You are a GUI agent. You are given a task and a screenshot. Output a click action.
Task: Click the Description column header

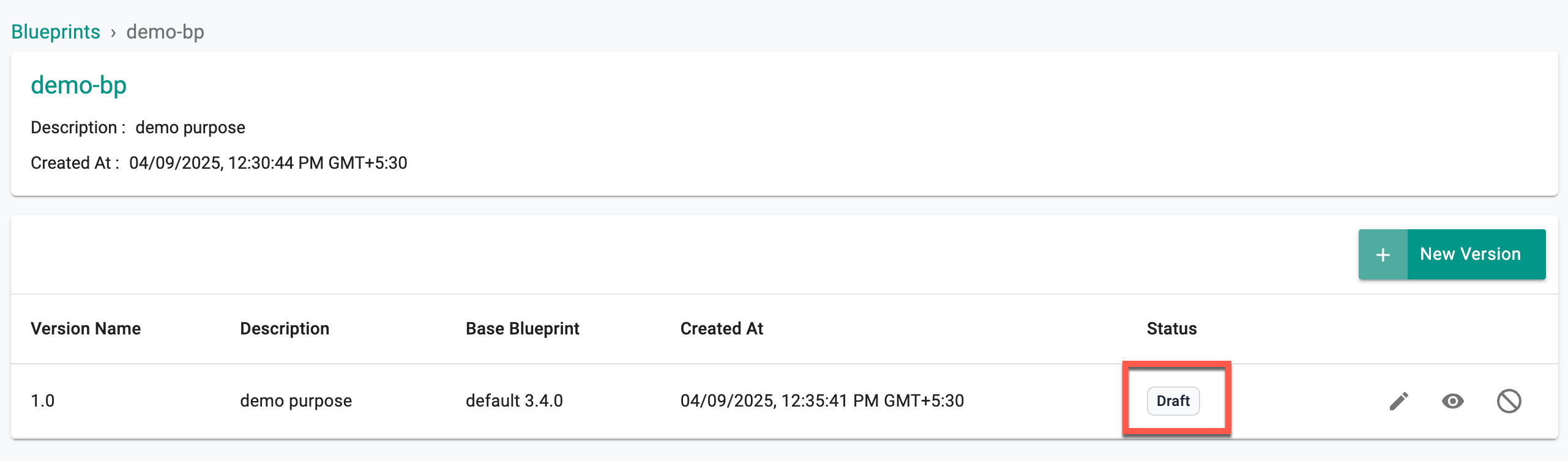pos(285,329)
